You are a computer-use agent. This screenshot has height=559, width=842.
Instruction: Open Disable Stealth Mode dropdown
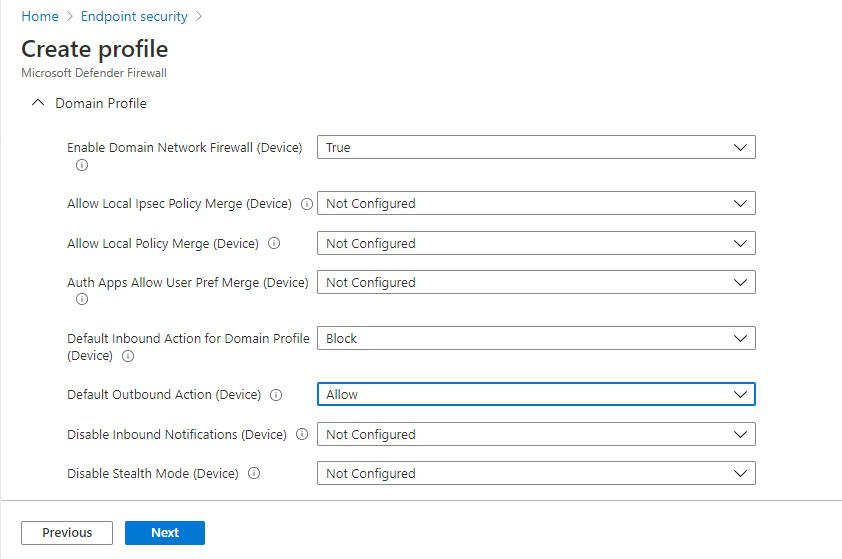pyautogui.click(x=536, y=474)
